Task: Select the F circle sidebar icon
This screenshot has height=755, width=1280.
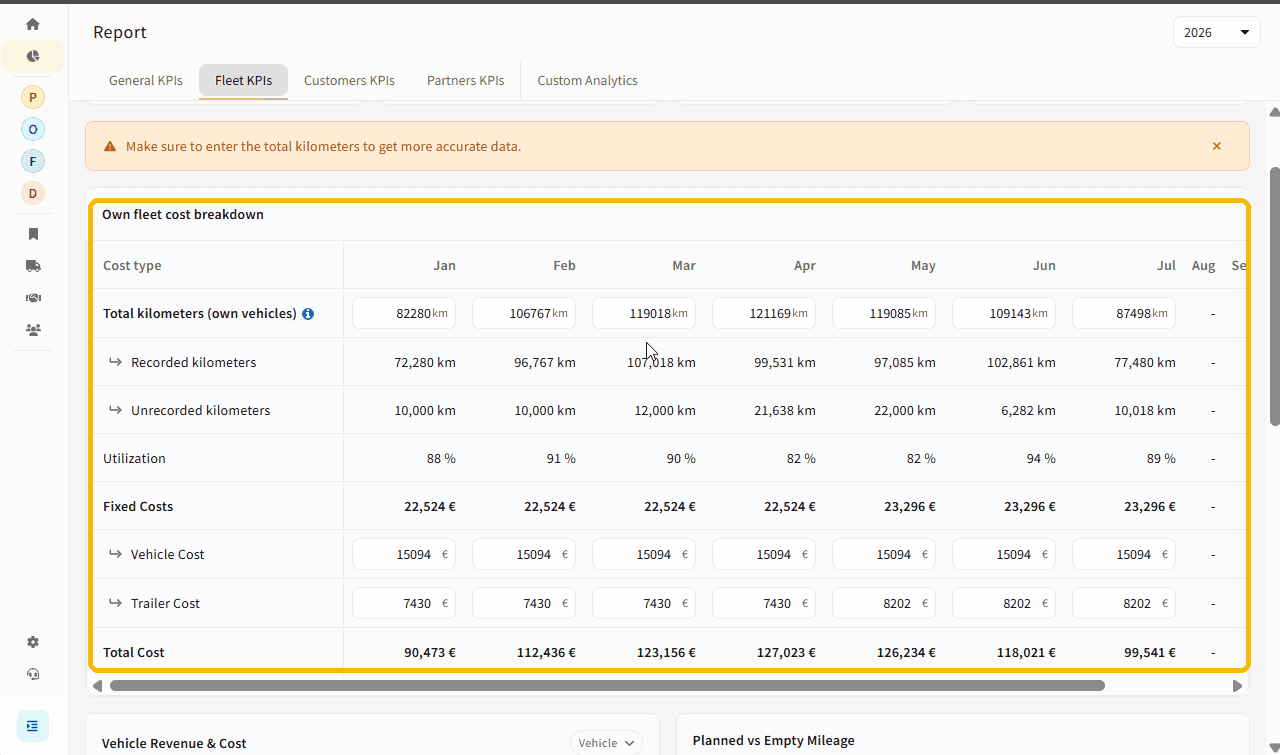Action: point(33,161)
